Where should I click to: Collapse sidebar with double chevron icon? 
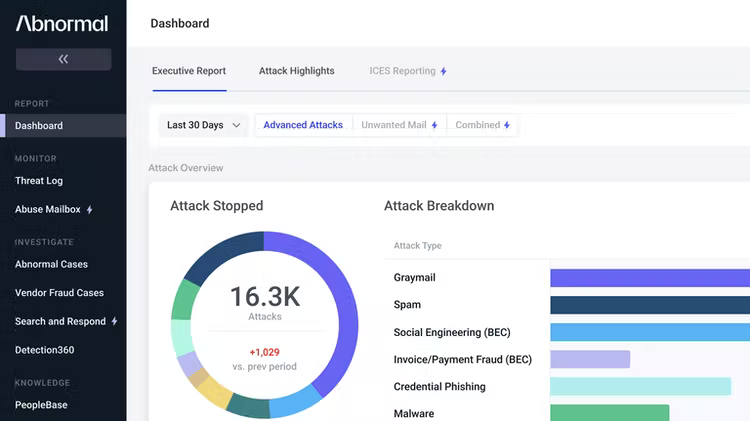pyautogui.click(x=63, y=59)
